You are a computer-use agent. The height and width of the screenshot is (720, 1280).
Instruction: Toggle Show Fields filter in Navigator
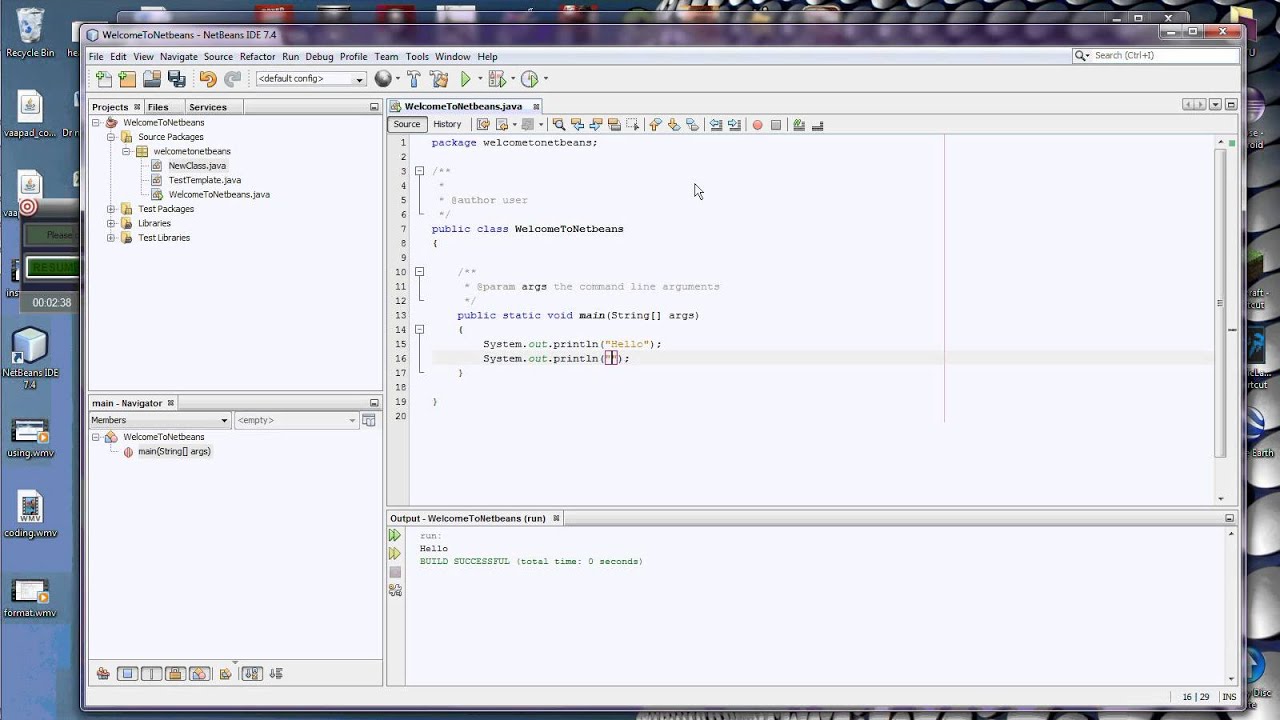(x=127, y=674)
